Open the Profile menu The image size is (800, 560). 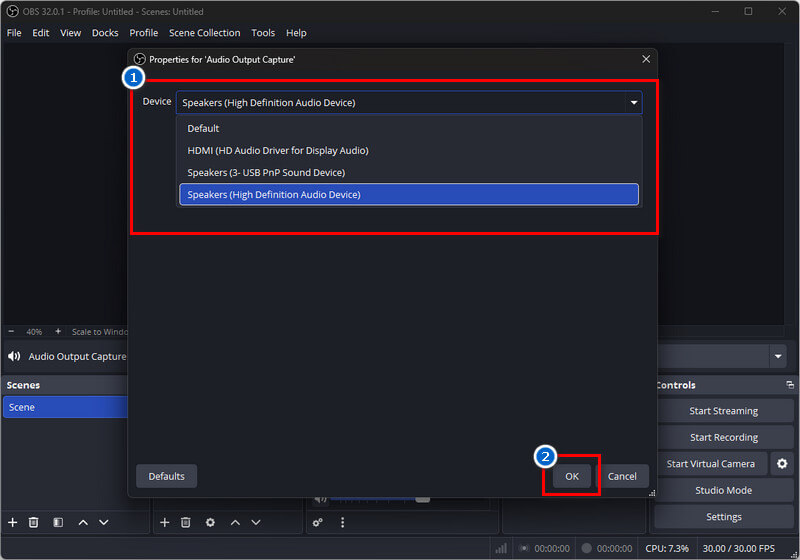tap(143, 33)
